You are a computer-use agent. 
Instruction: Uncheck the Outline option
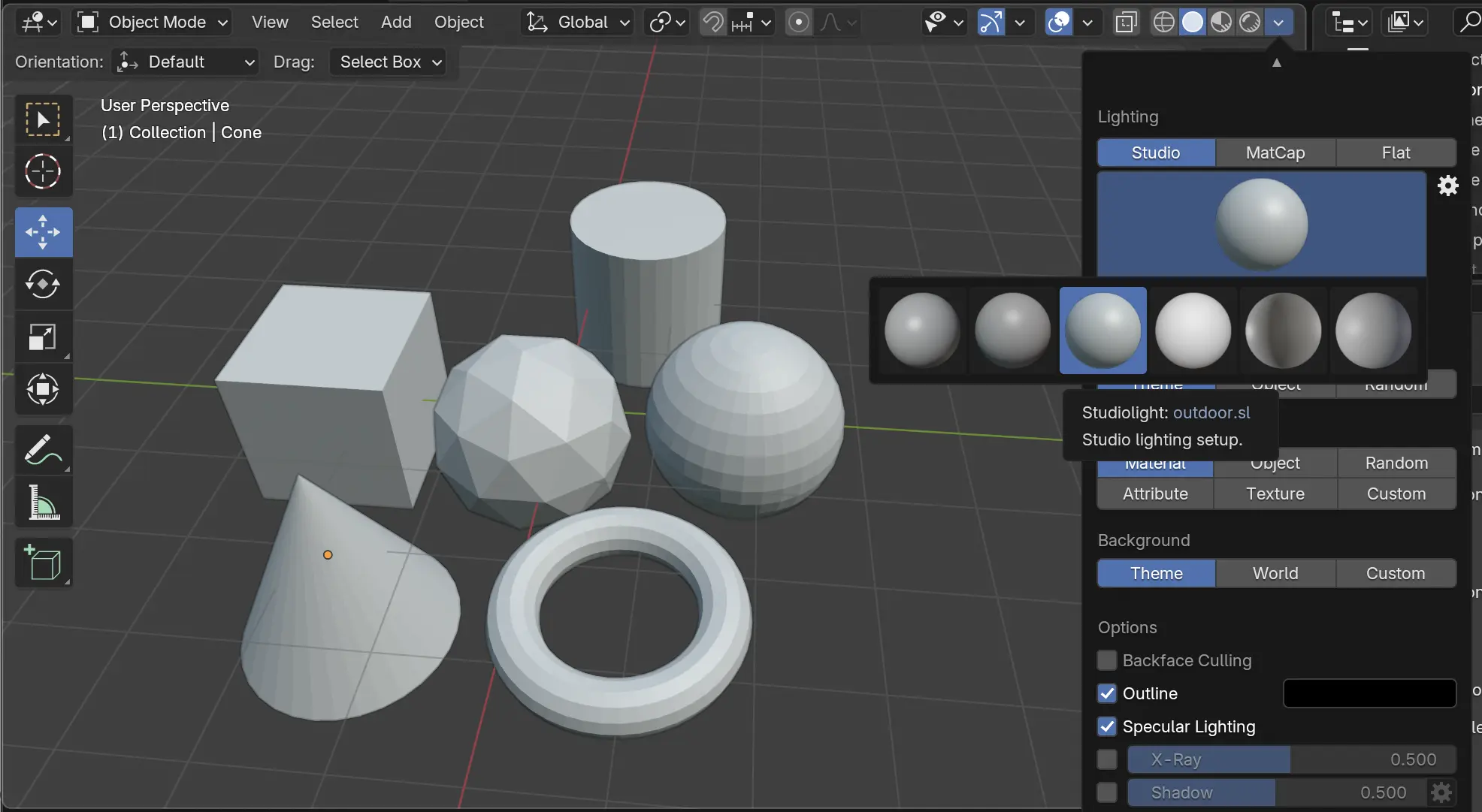pyautogui.click(x=1107, y=693)
